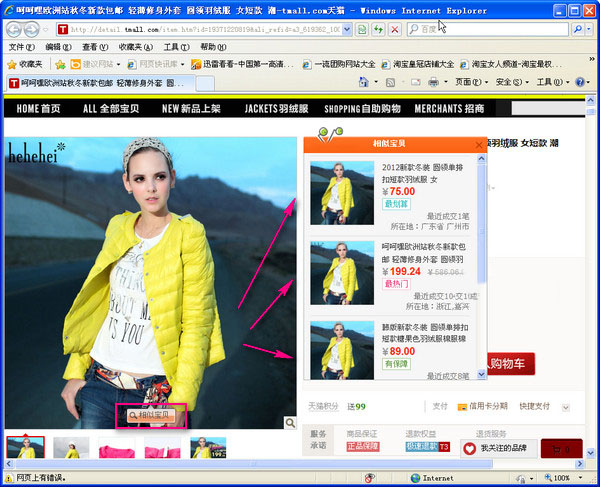Viewport: 600px width, 487px height.
Task: Open the 文件(F) menu
Action: click(21, 47)
